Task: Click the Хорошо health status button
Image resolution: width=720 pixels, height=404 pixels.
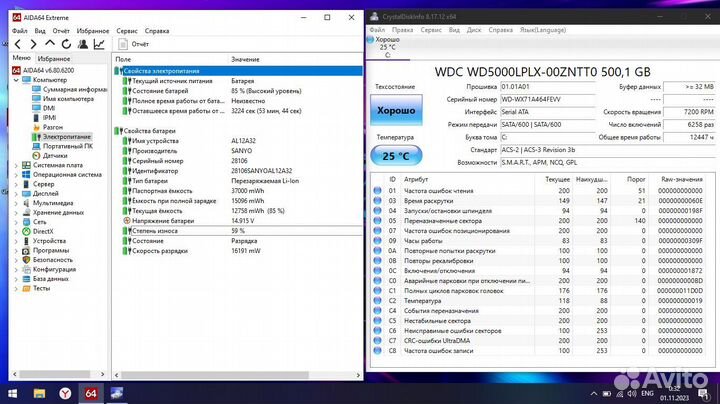Action: [396, 110]
